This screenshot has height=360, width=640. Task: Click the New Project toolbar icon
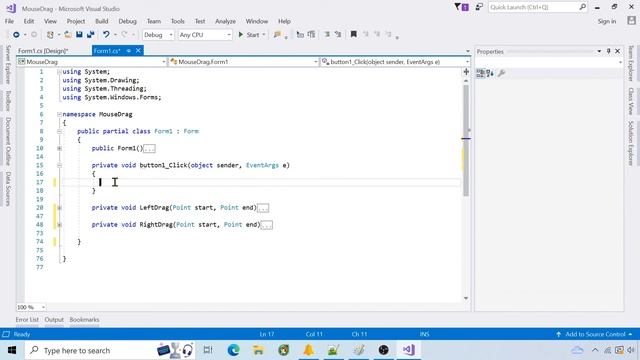click(50, 35)
